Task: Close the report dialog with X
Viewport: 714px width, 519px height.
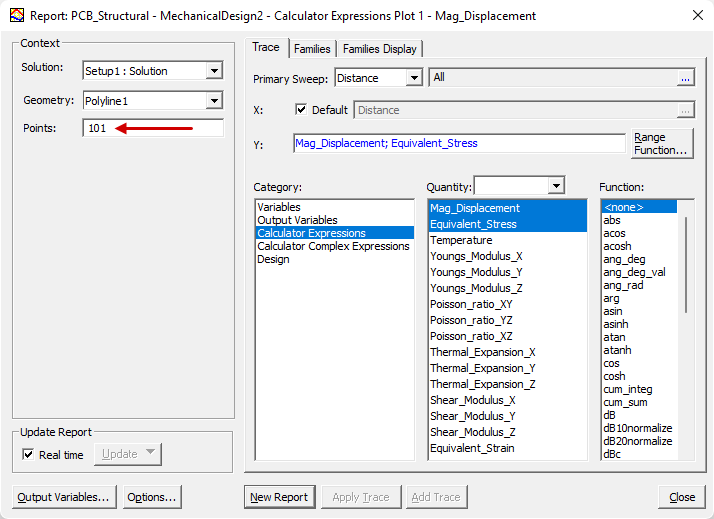Action: tap(696, 16)
